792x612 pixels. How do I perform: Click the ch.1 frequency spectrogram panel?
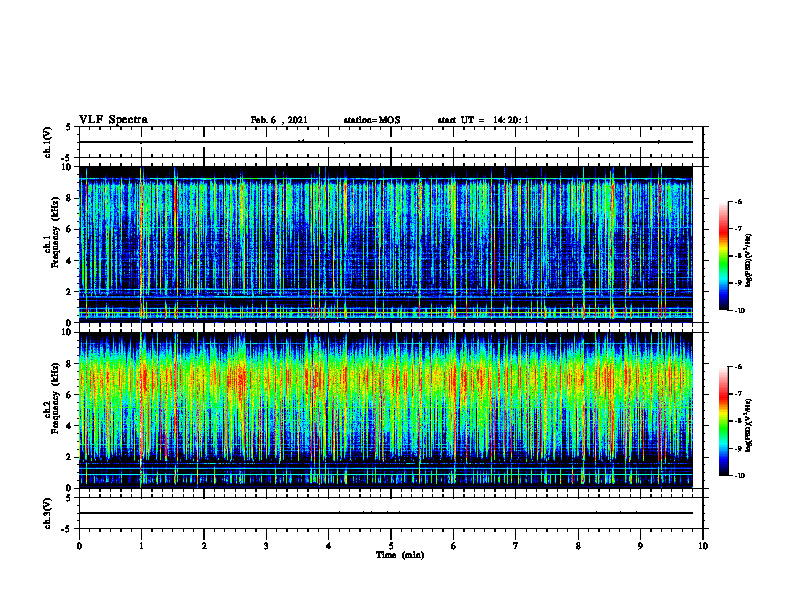tap(386, 244)
